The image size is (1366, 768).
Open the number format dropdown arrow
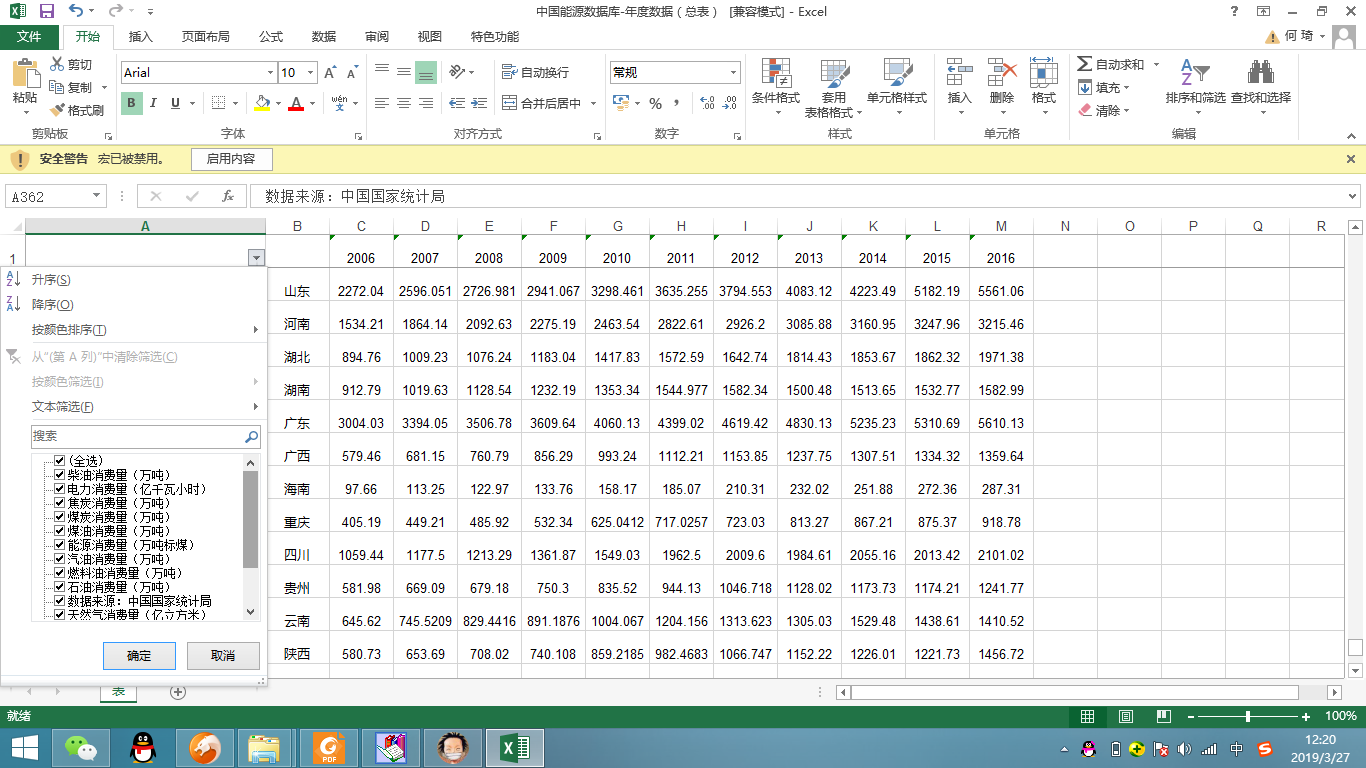point(733,73)
